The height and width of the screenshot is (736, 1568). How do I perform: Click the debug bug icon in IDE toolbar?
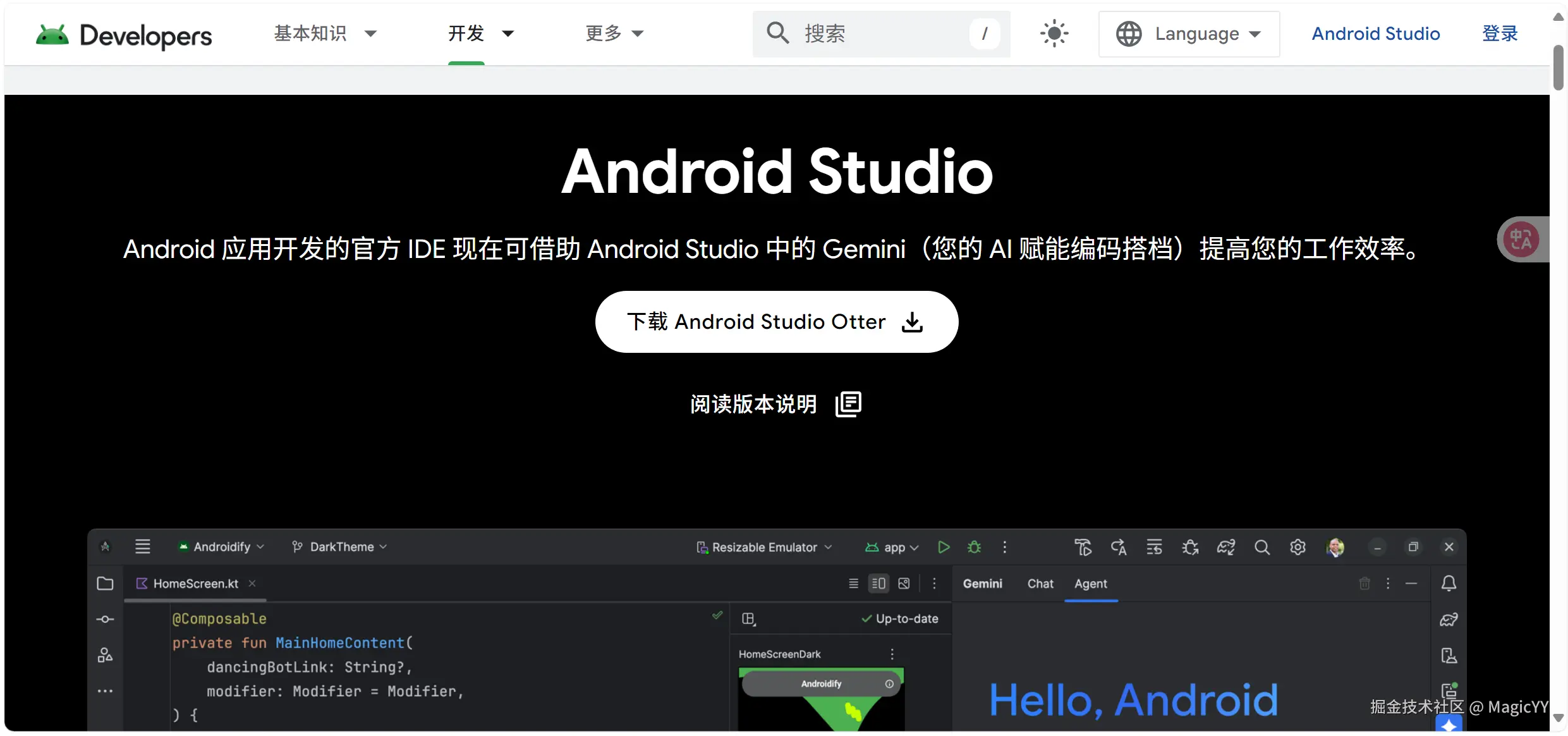[974, 547]
